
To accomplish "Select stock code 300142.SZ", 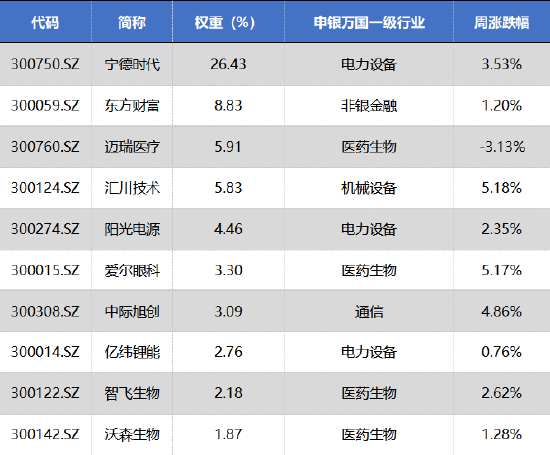I will (x=45, y=434).
